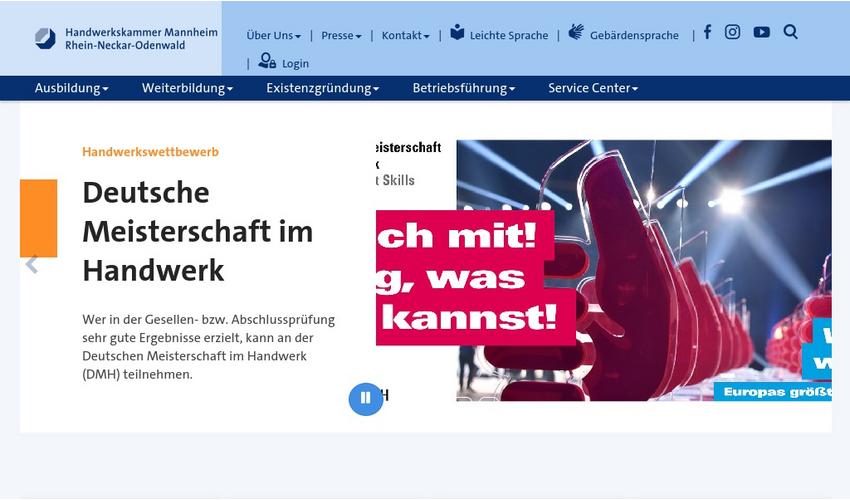
Task: Open the Facebook page icon
Action: point(707,32)
